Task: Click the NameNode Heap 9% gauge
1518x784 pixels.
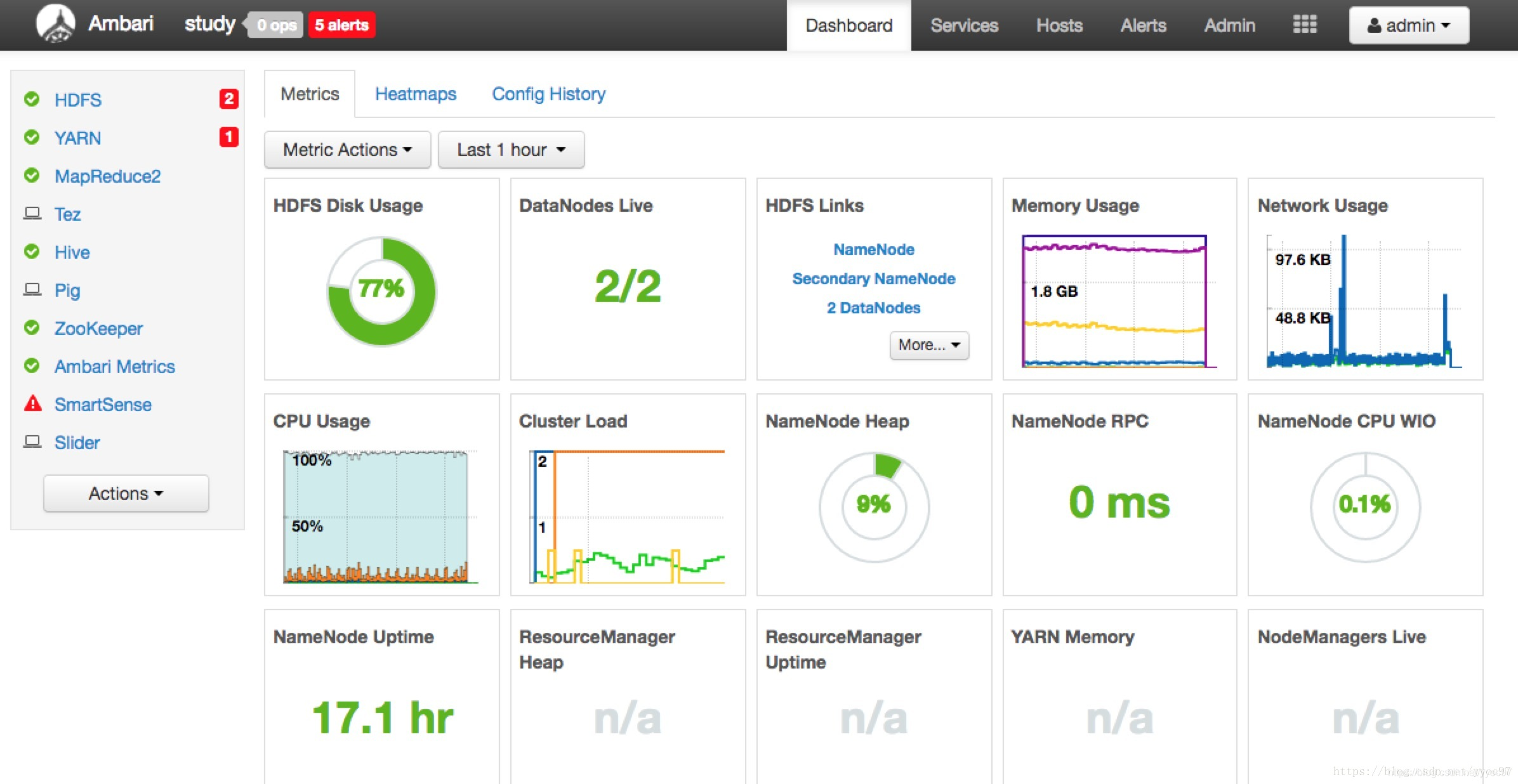Action: 874,506
